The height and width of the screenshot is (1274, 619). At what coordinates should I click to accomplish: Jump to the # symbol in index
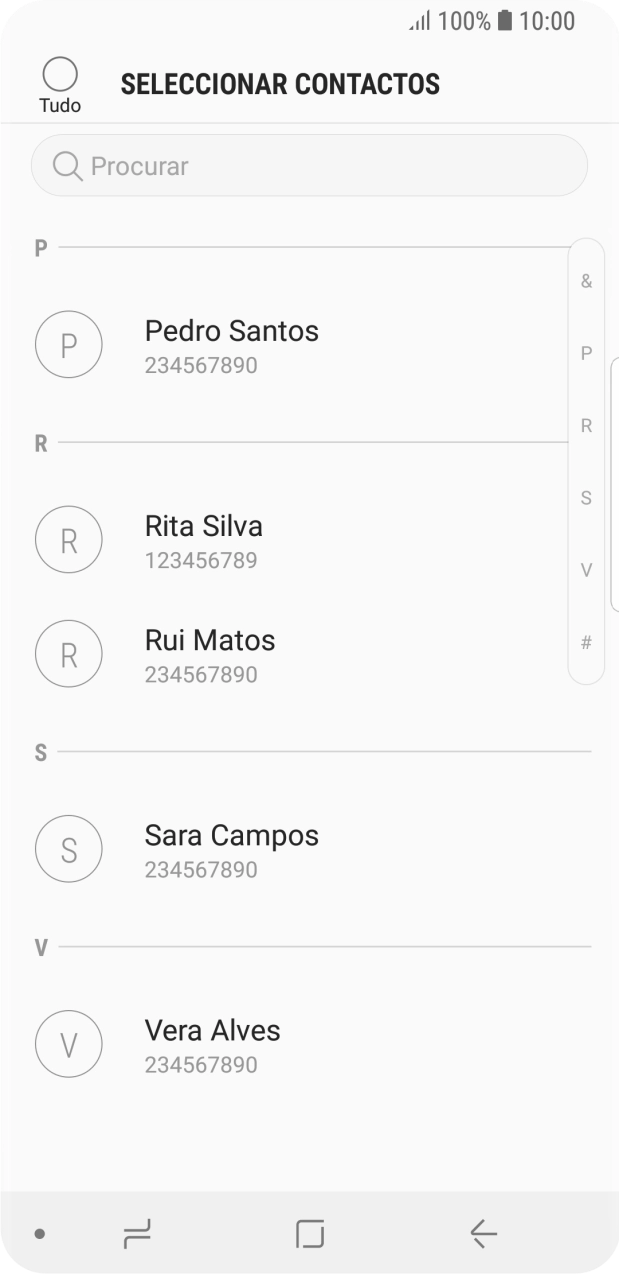pyautogui.click(x=585, y=643)
